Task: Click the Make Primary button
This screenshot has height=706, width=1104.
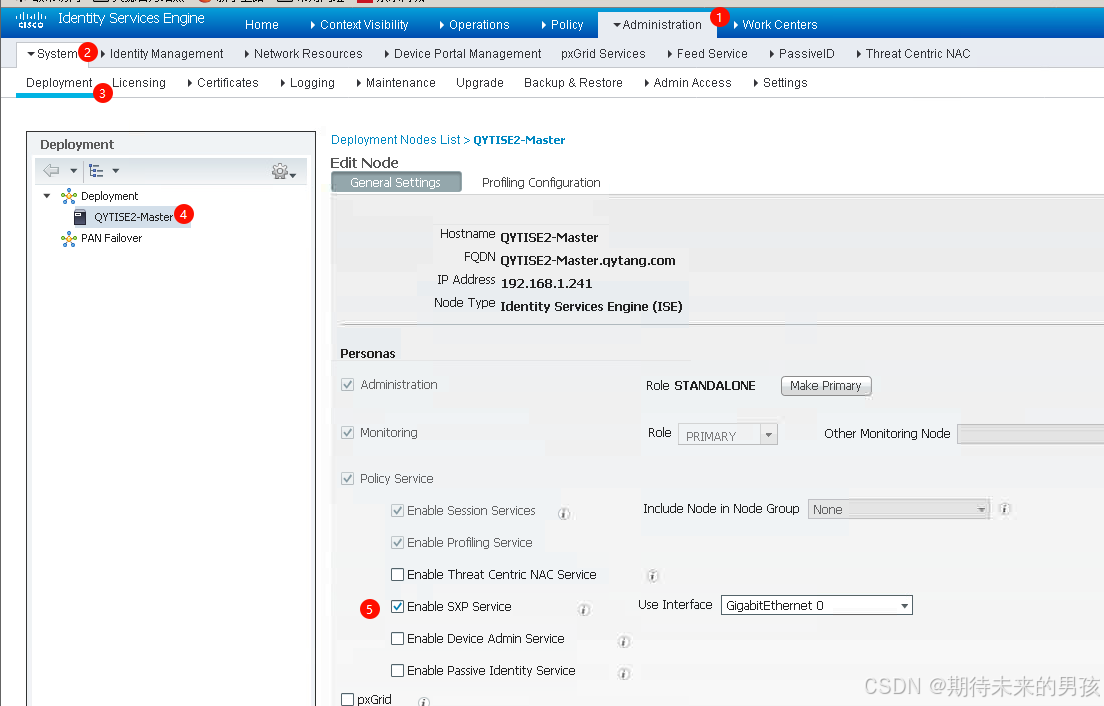Action: pos(826,386)
